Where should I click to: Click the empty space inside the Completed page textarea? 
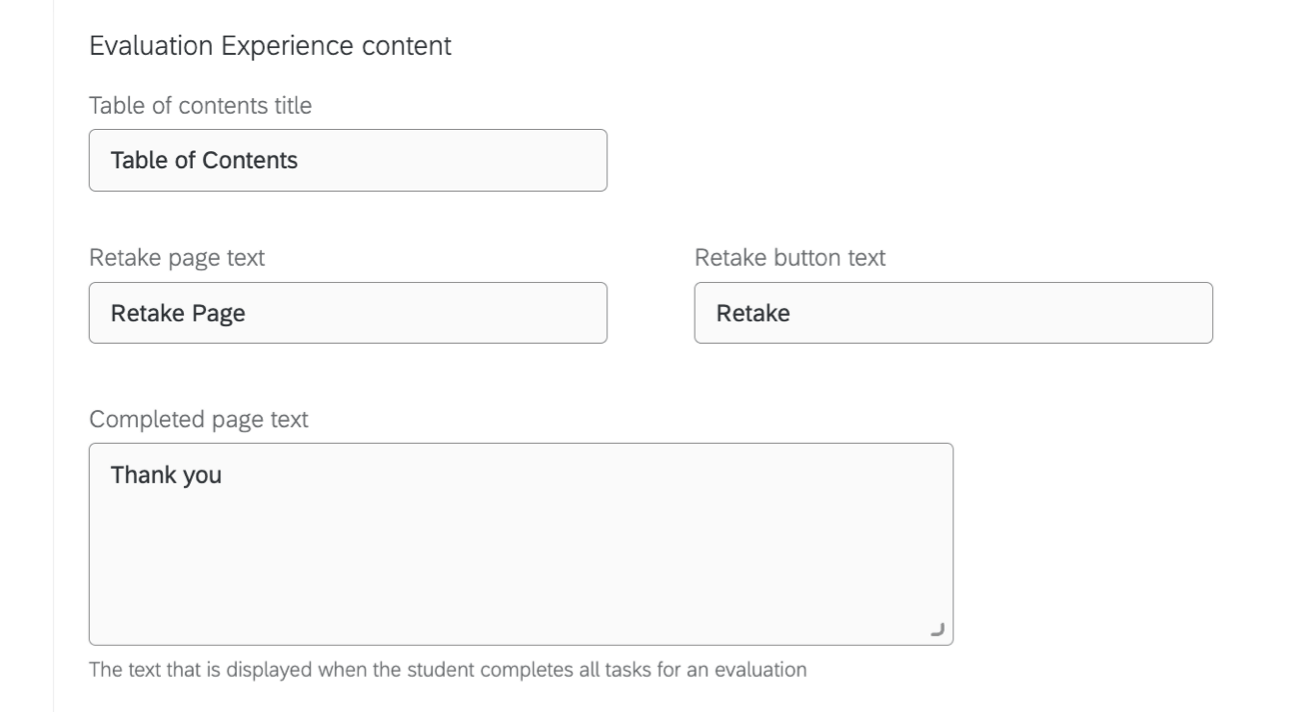point(520,570)
